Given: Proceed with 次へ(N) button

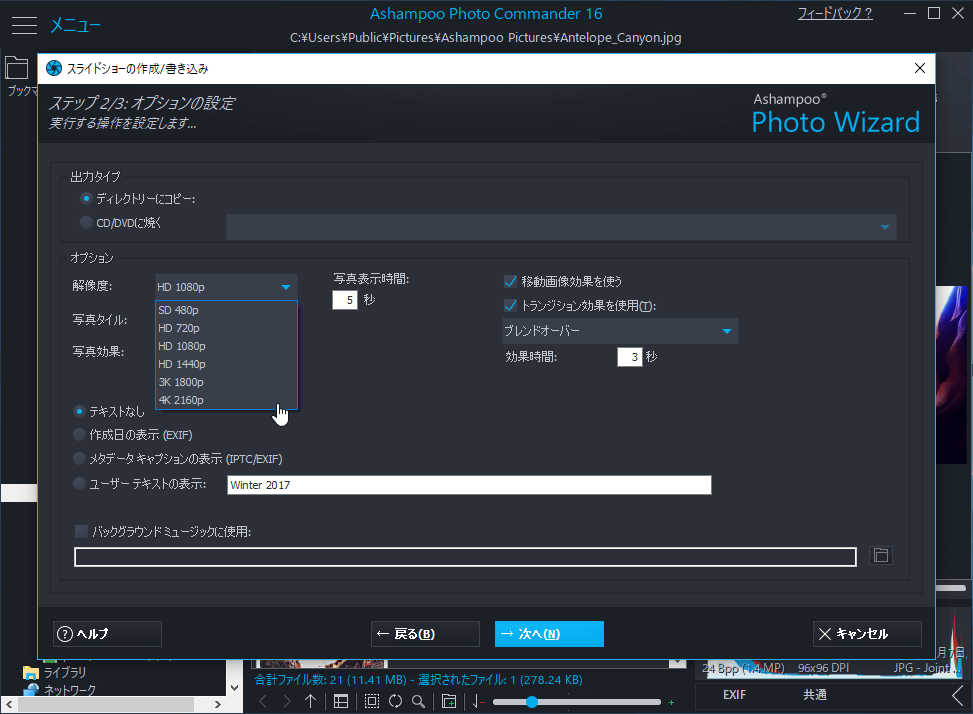Looking at the screenshot, I should (549, 634).
